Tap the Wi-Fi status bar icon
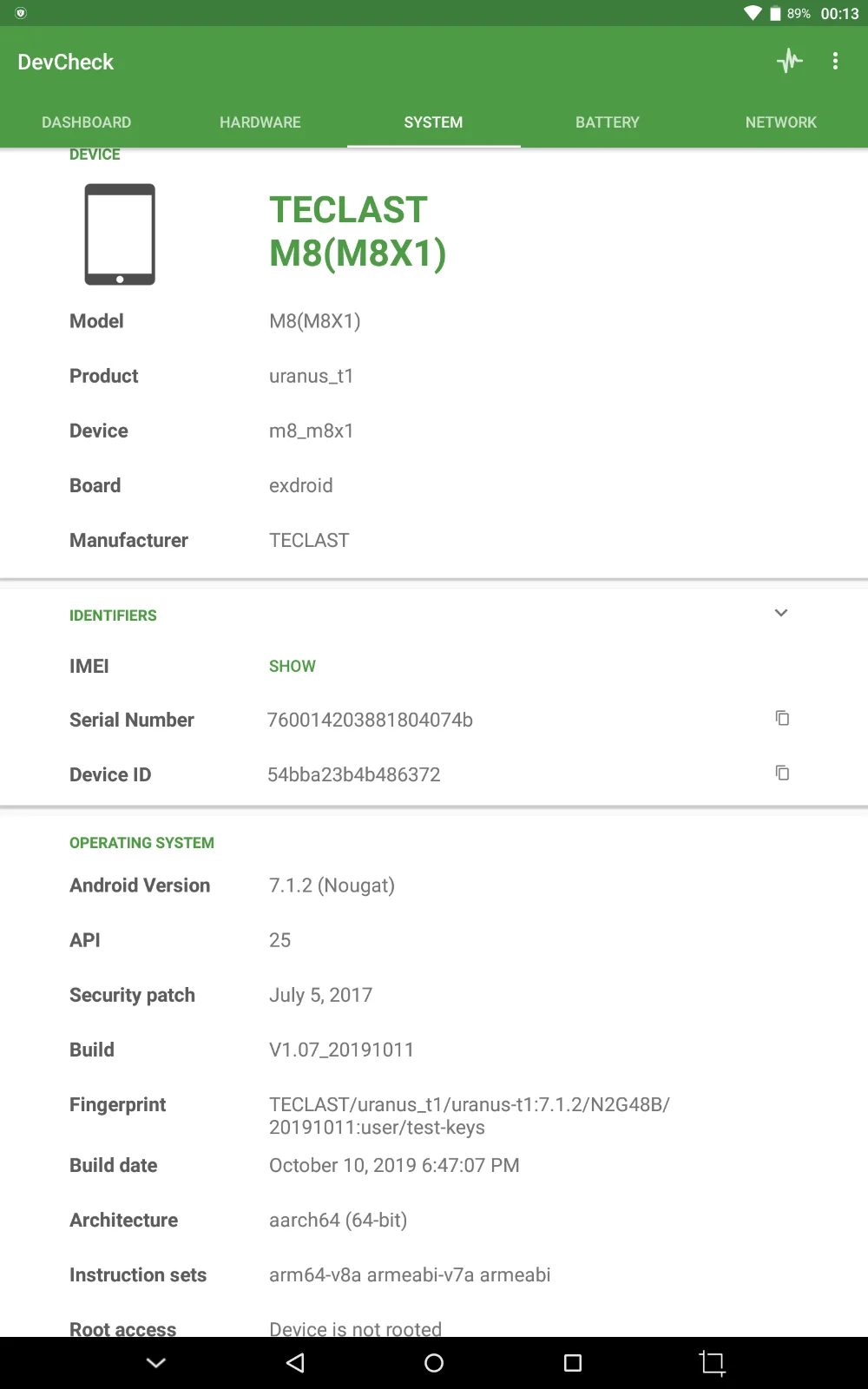The height and width of the screenshot is (1389, 868). (753, 13)
